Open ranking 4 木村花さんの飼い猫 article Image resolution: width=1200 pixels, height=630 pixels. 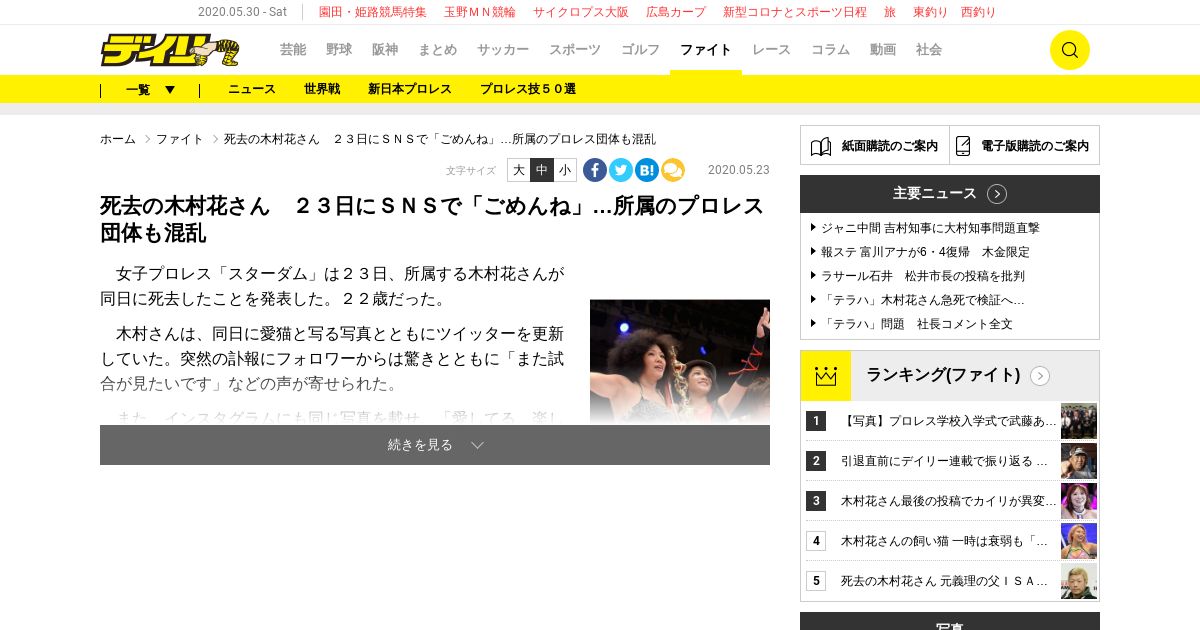click(x=944, y=541)
